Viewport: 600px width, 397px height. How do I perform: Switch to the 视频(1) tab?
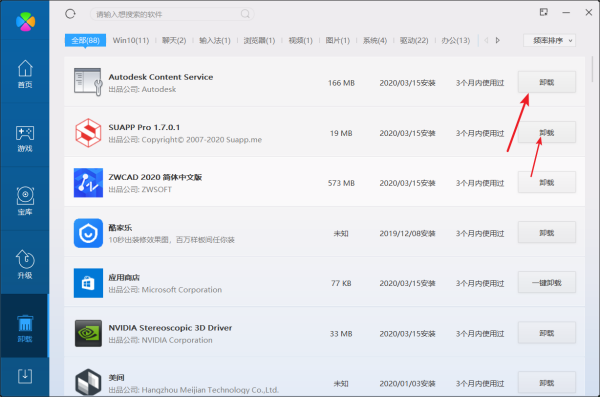[x=300, y=40]
